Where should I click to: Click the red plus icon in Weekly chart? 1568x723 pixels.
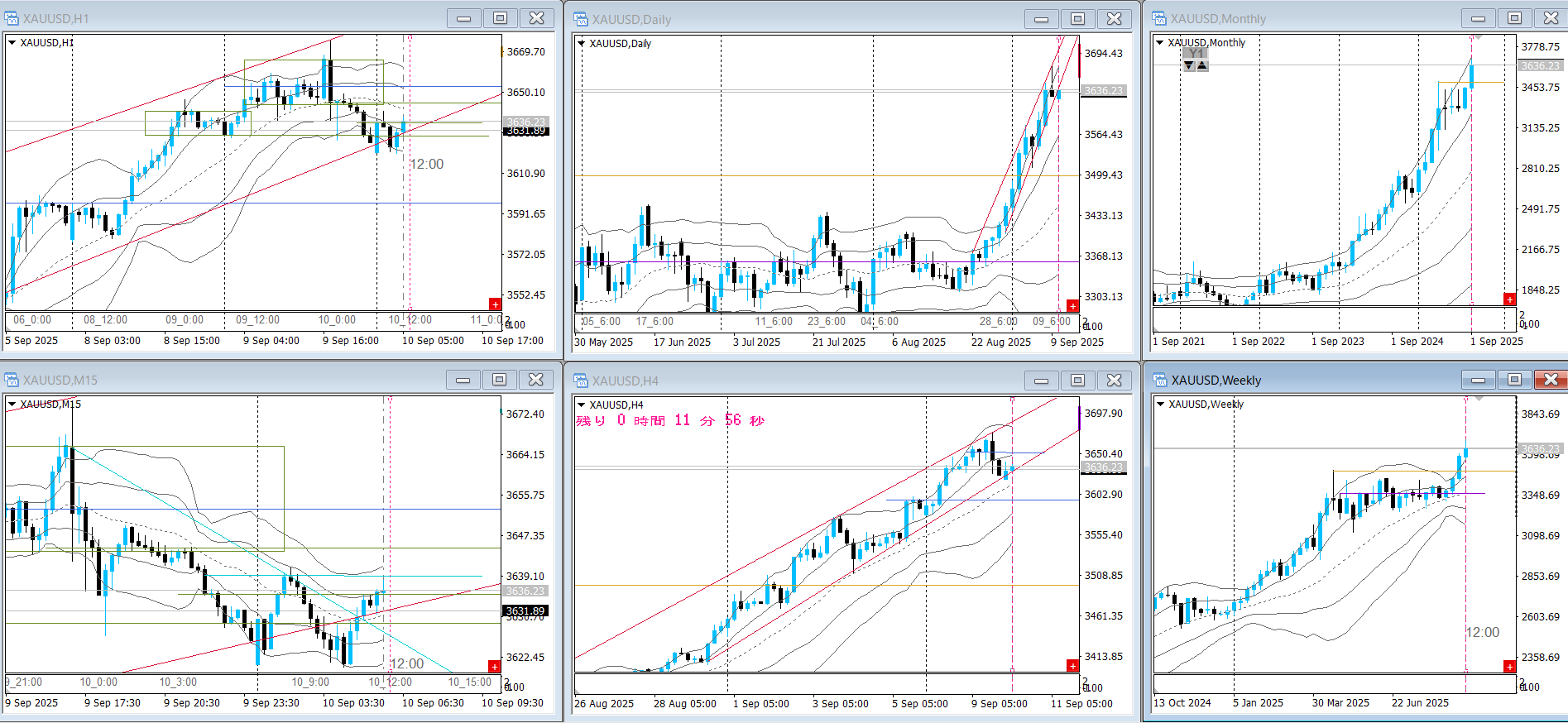tap(1509, 667)
